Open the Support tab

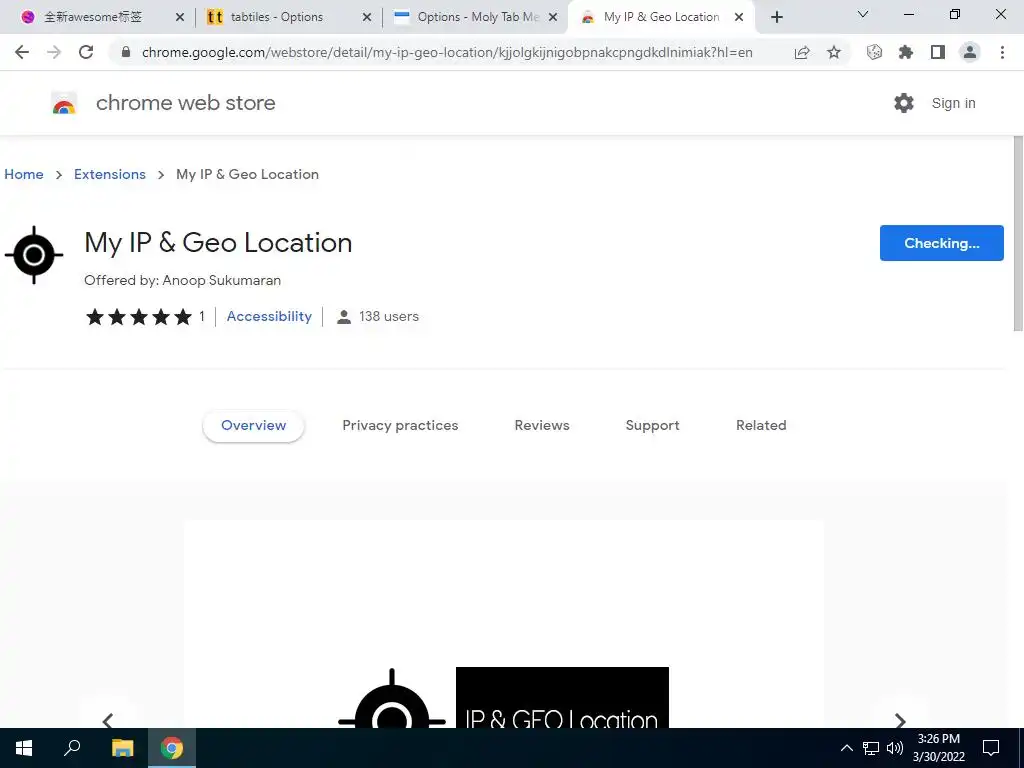point(652,426)
